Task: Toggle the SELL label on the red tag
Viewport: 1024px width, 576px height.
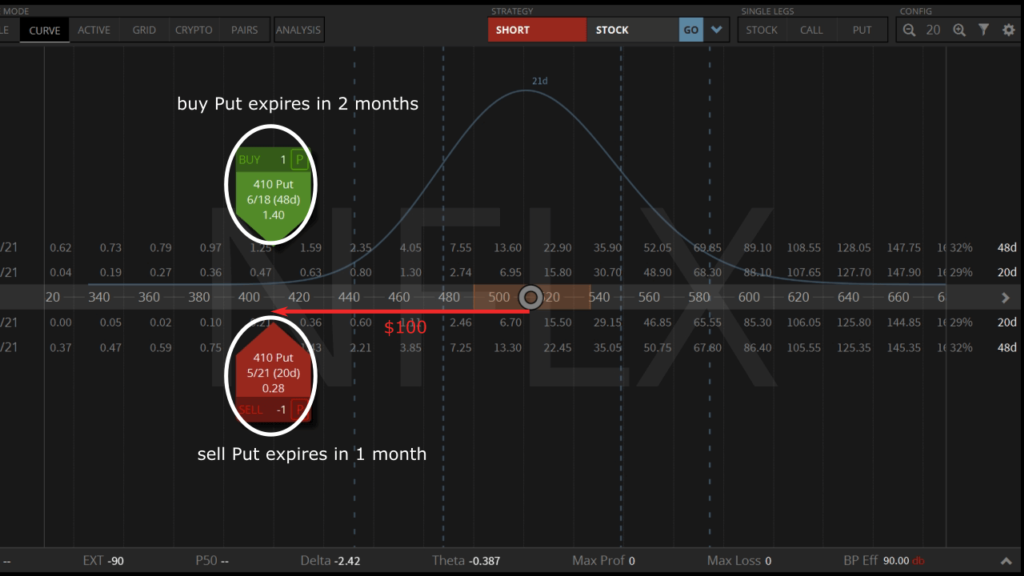Action: 250,409
